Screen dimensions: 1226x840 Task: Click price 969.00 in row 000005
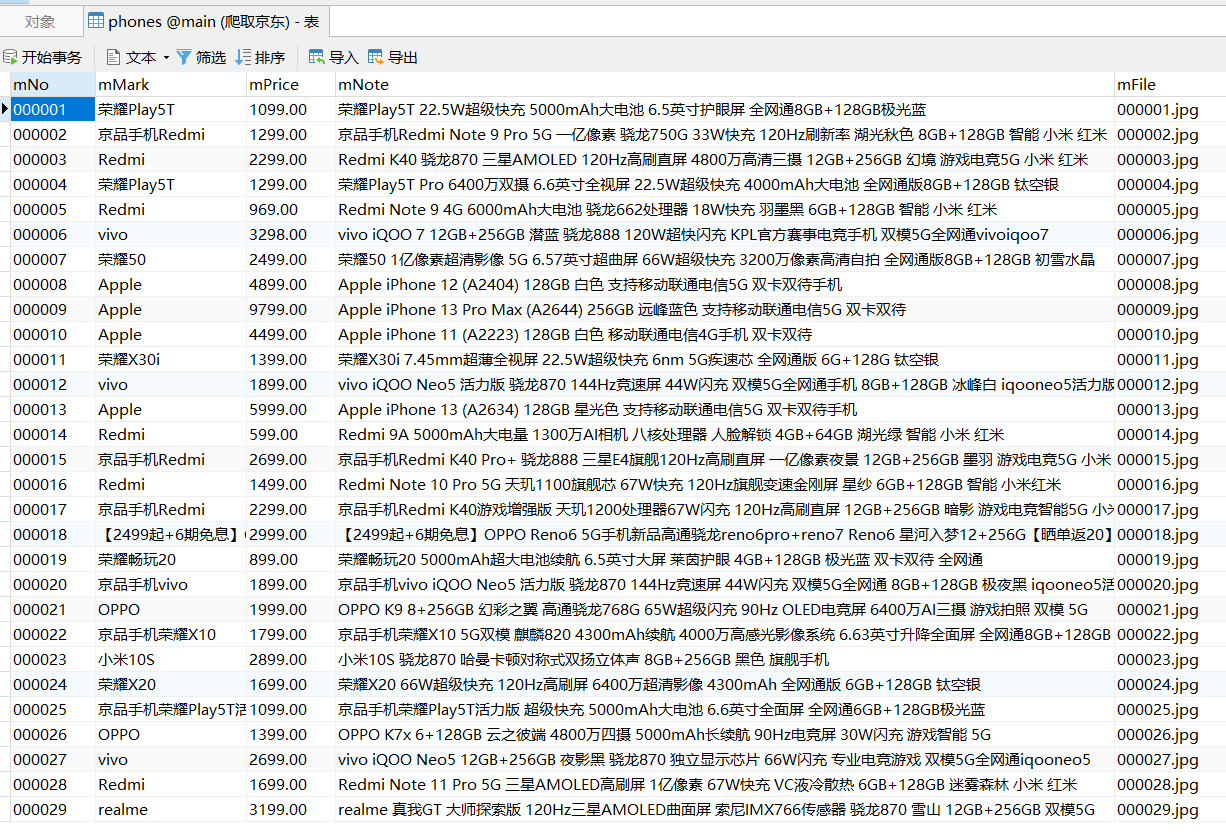coord(291,209)
